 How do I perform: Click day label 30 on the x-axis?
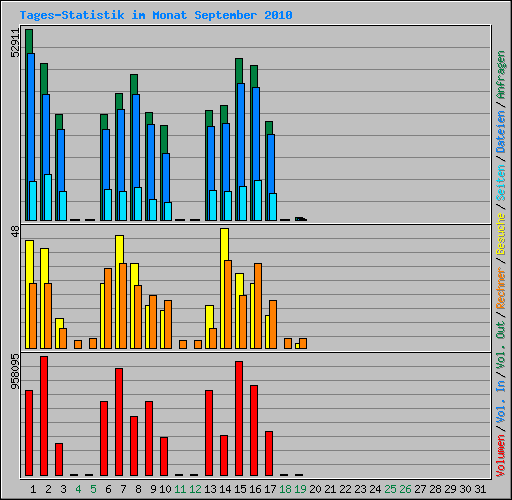point(465,489)
